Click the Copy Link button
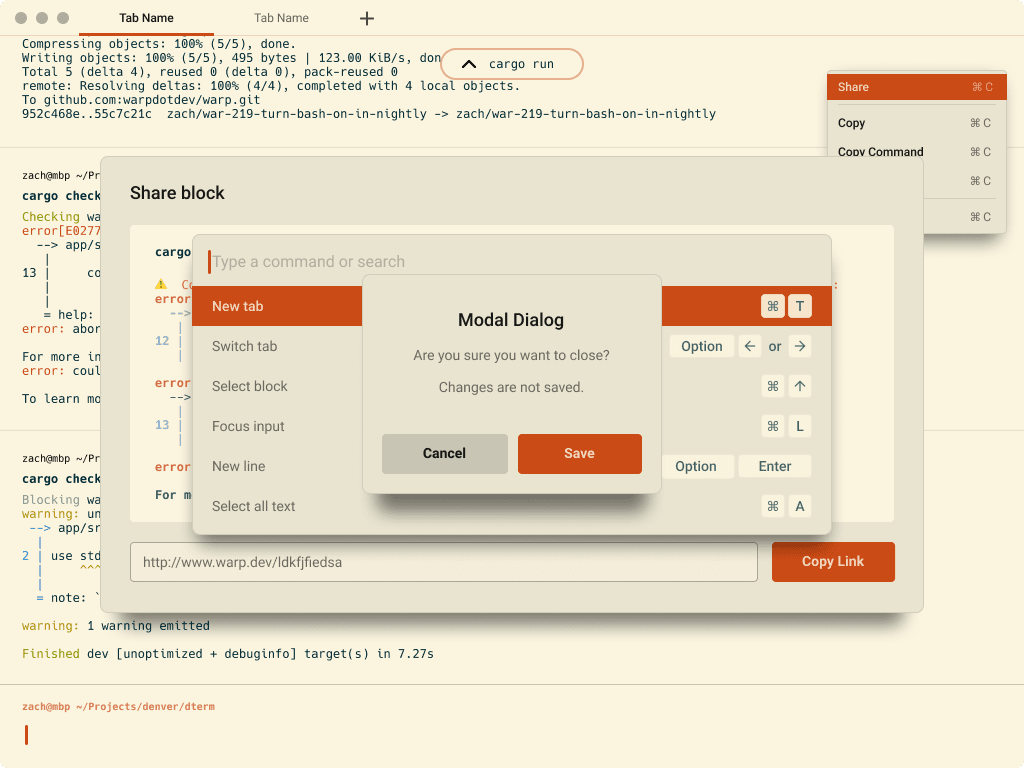The width and height of the screenshot is (1024, 768). tap(832, 561)
